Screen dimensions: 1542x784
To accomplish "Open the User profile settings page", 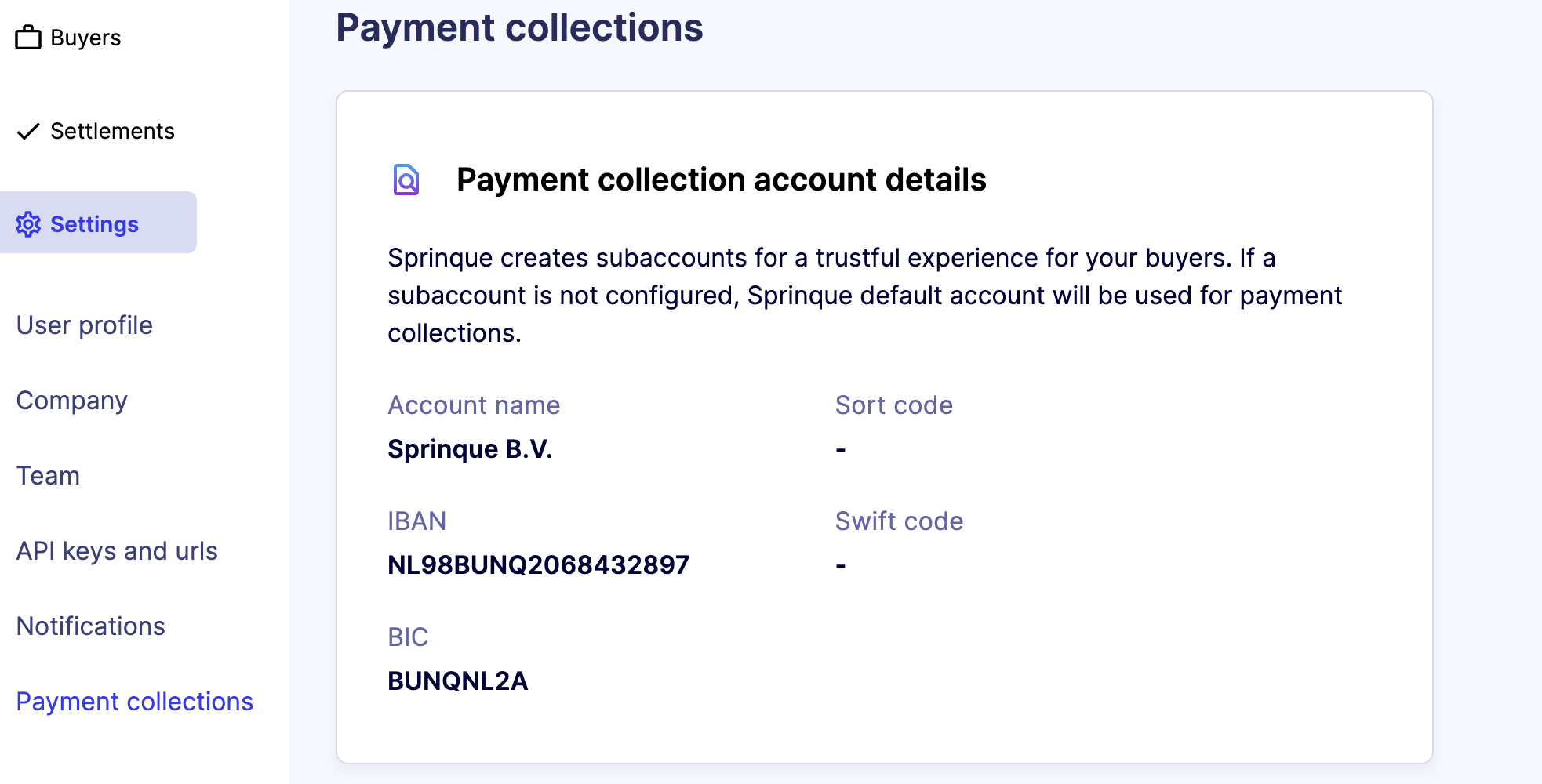I will [x=85, y=325].
